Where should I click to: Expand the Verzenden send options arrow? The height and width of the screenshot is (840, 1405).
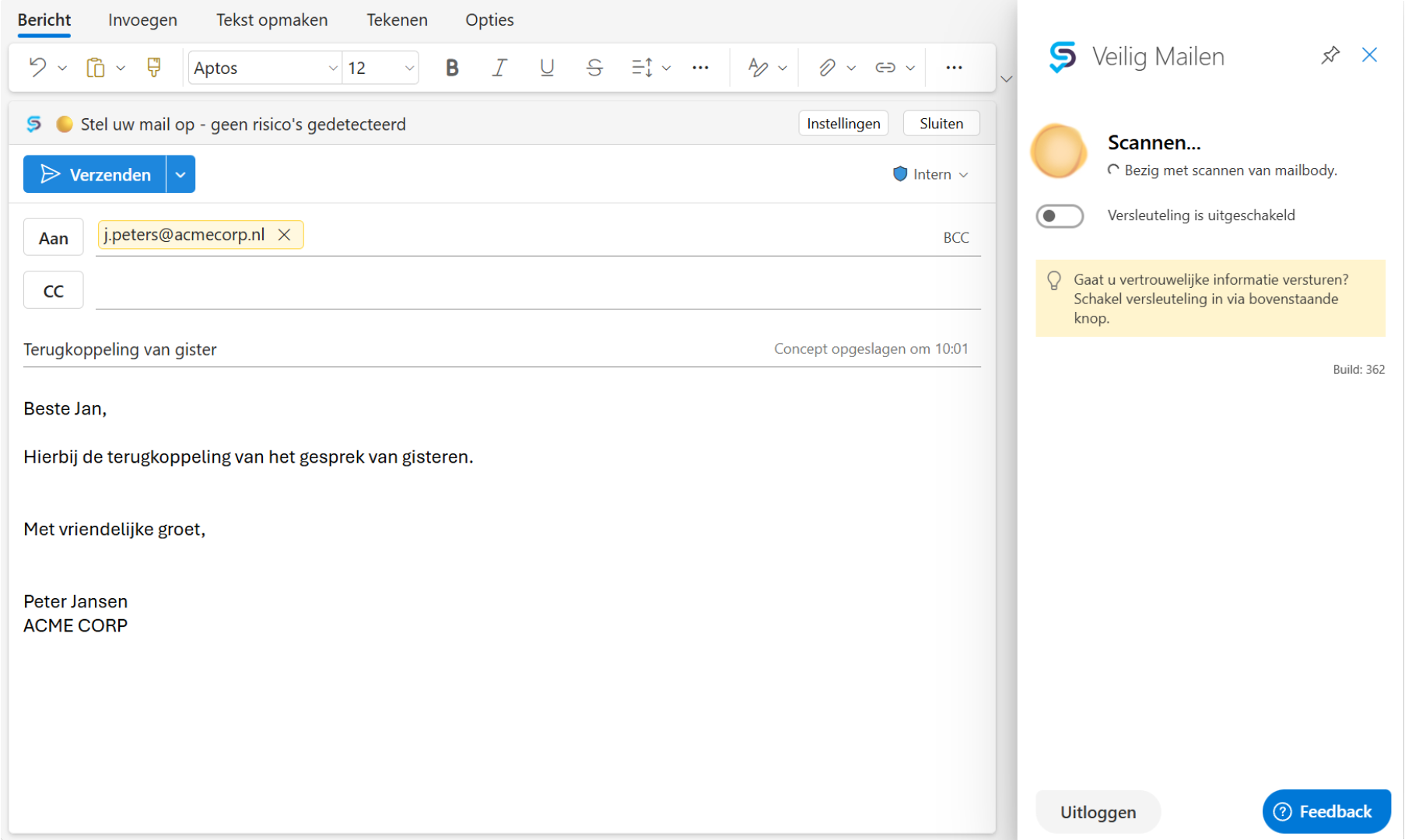pos(180,175)
